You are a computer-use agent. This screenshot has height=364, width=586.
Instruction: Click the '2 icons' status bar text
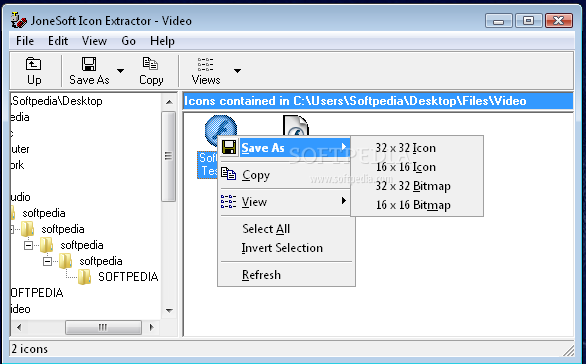click(x=30, y=349)
